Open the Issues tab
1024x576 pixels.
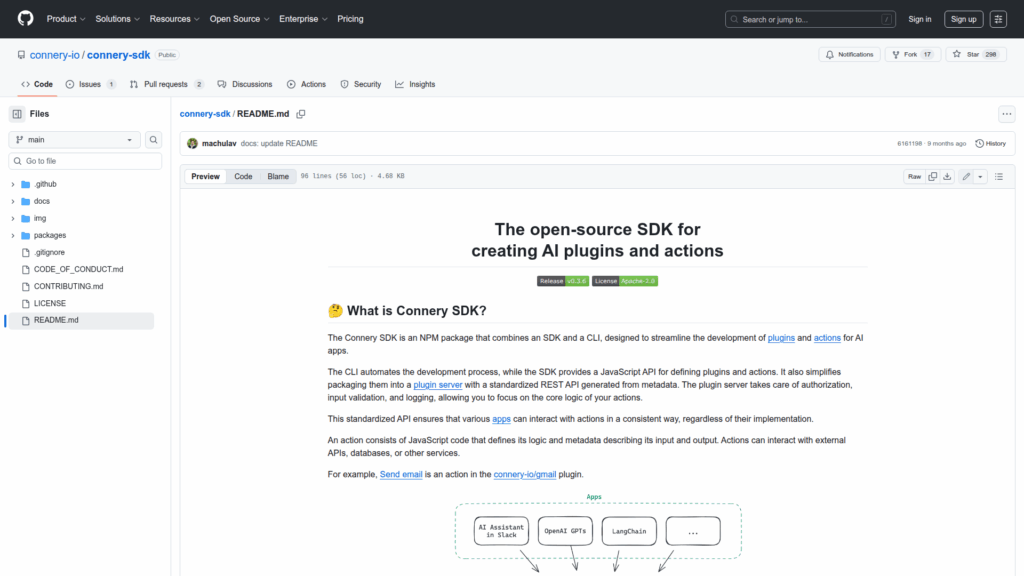pos(90,84)
